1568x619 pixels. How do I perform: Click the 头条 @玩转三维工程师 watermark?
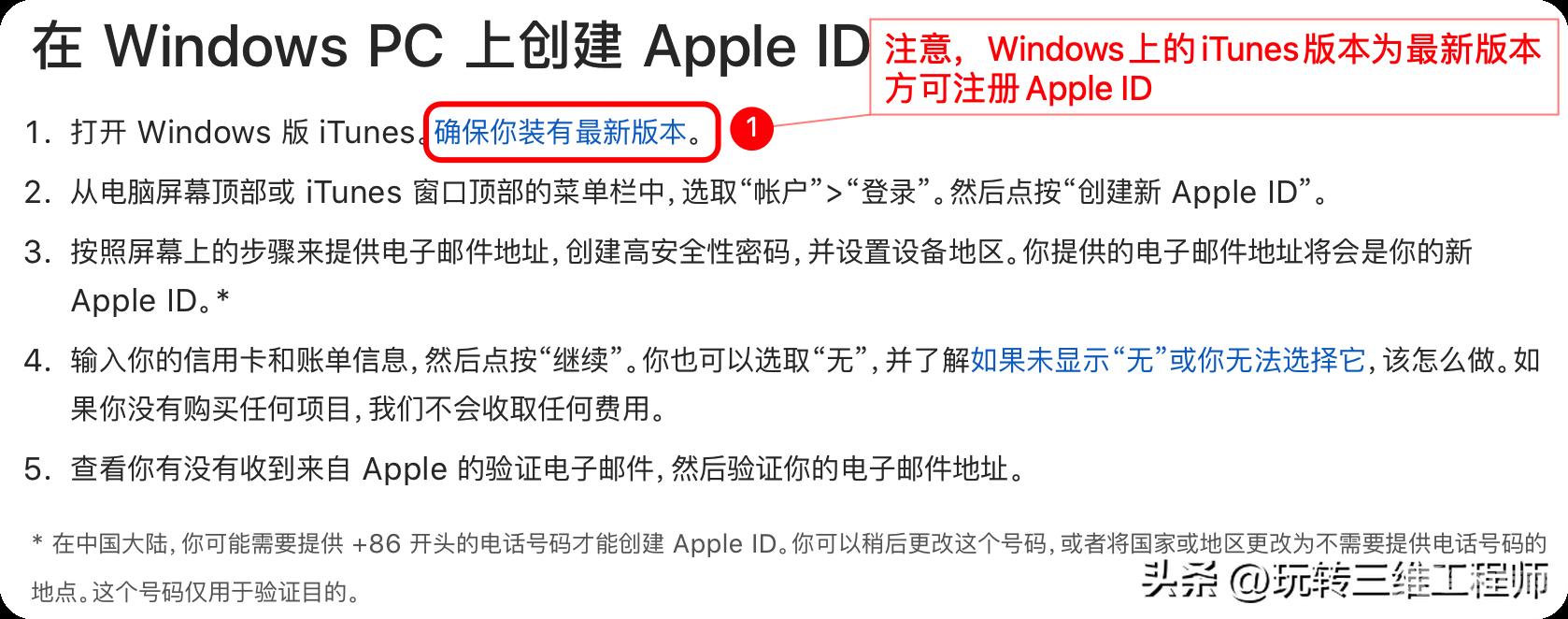point(1346,582)
